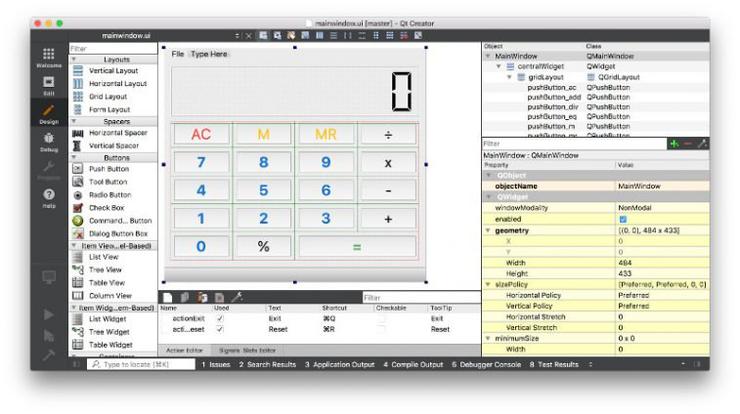
Task: Click the Help icon in sidebar
Action: tap(48, 198)
